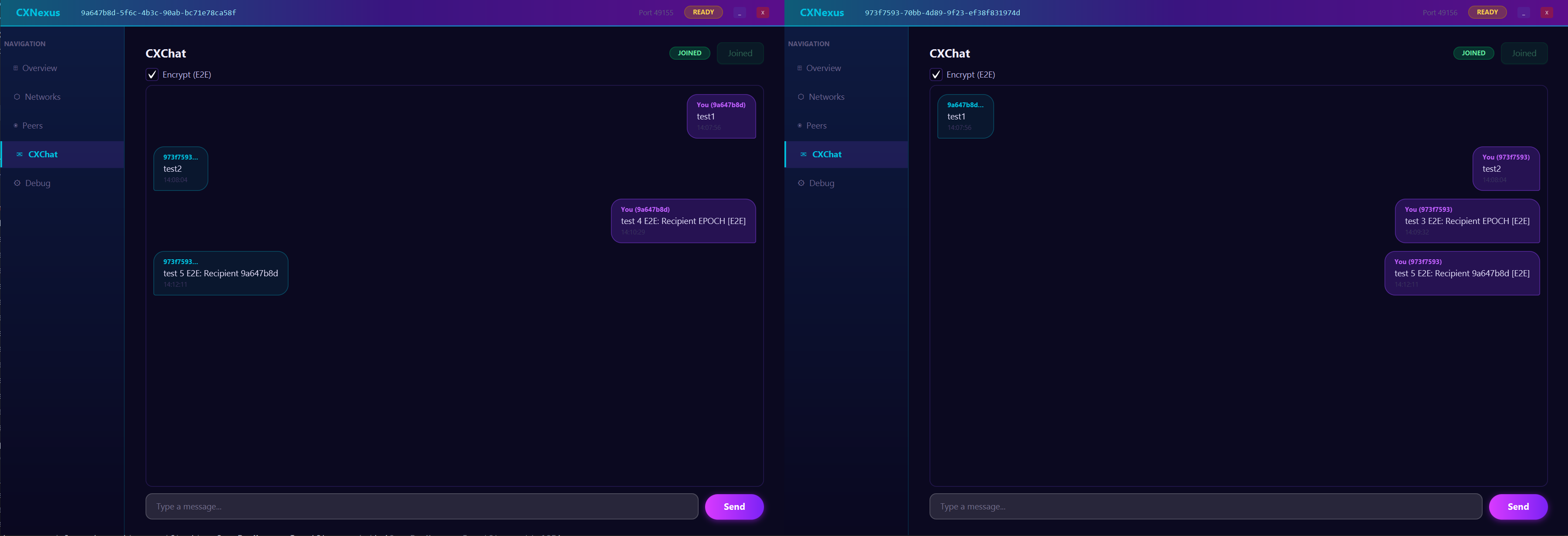Click Networks icon in right window
Image resolution: width=1568 pixels, height=536 pixels.
tap(801, 97)
